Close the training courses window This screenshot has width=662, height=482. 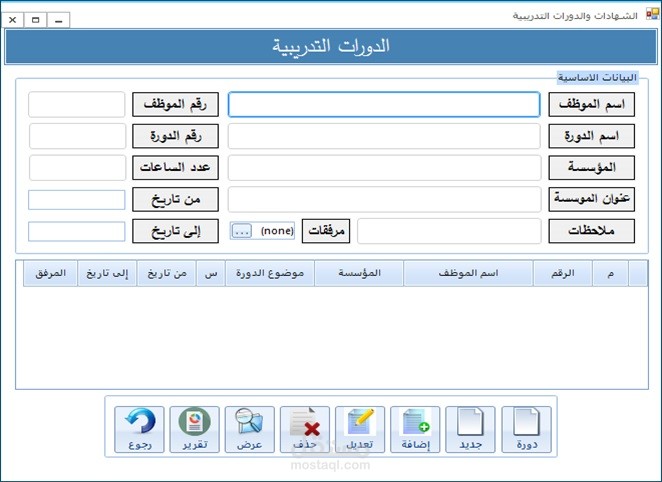point(13,20)
